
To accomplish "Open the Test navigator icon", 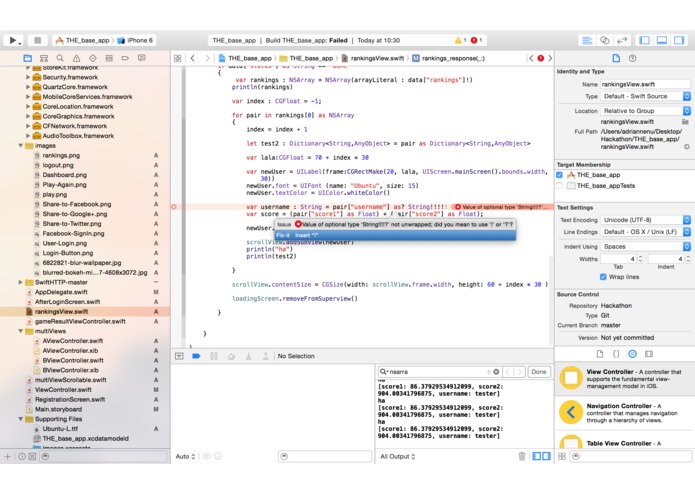I will (x=93, y=58).
